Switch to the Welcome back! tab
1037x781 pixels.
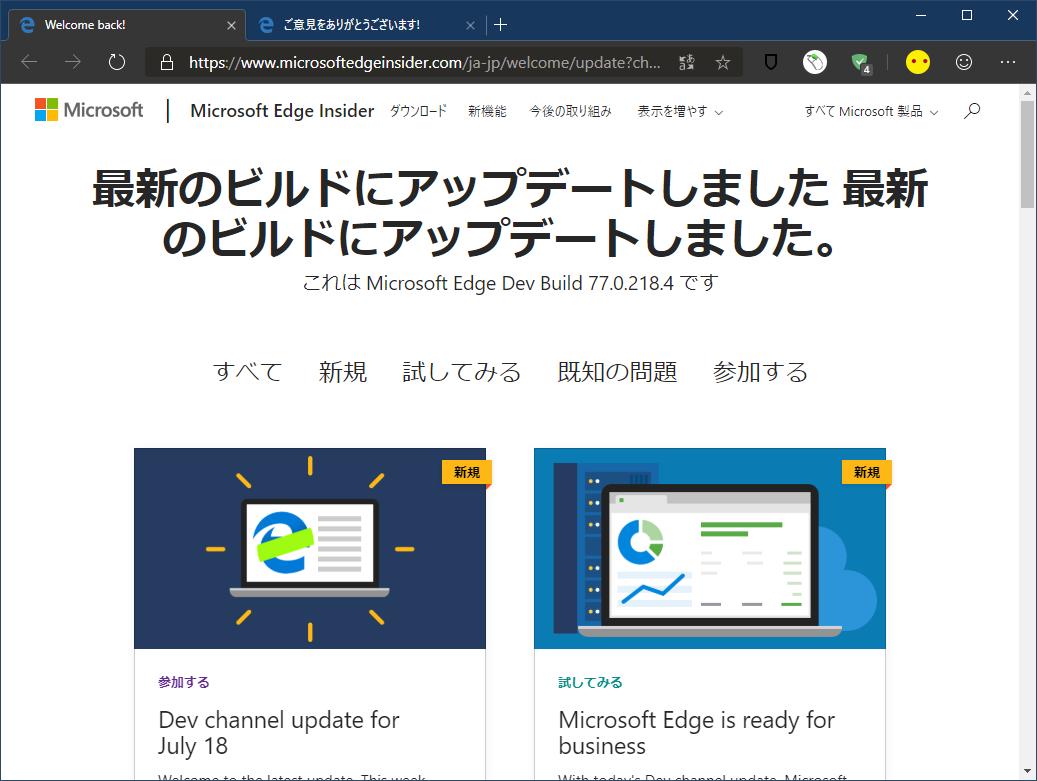(127, 25)
